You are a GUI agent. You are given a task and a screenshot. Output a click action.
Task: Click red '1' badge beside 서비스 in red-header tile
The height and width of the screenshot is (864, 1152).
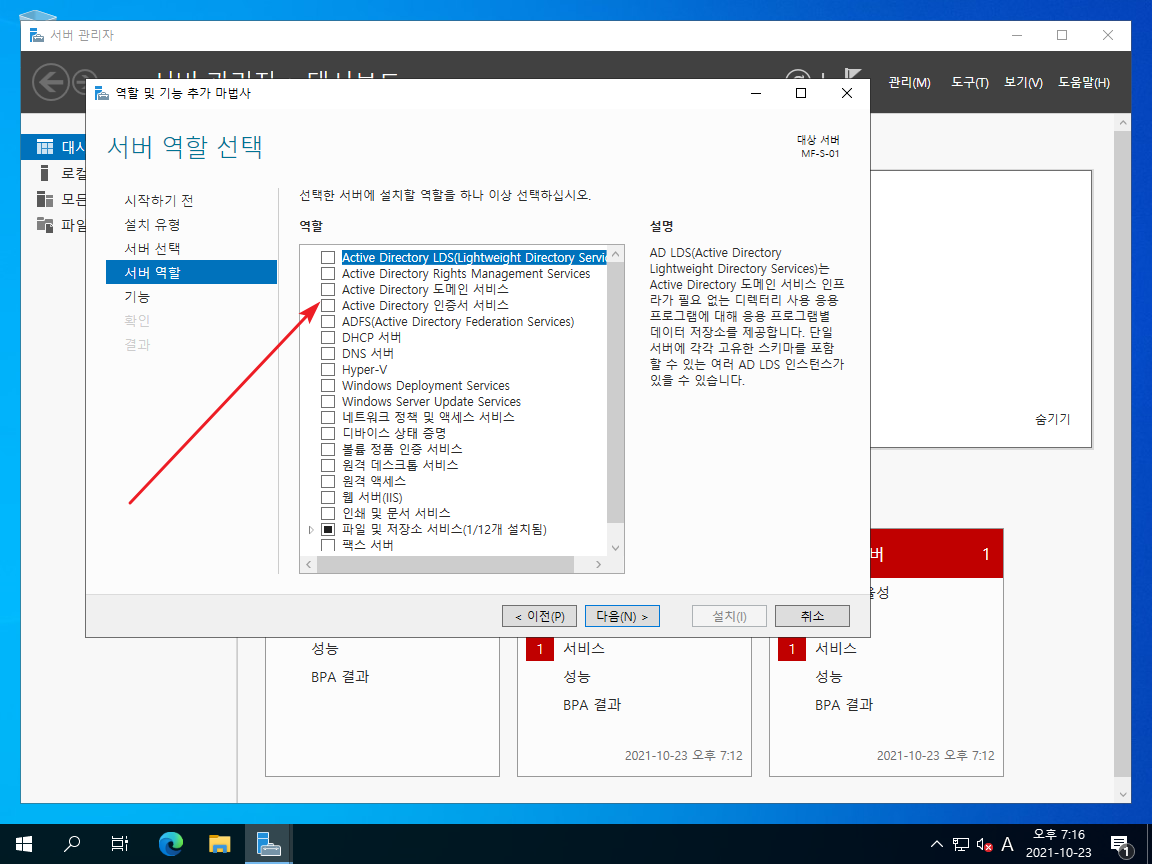pyautogui.click(x=791, y=649)
